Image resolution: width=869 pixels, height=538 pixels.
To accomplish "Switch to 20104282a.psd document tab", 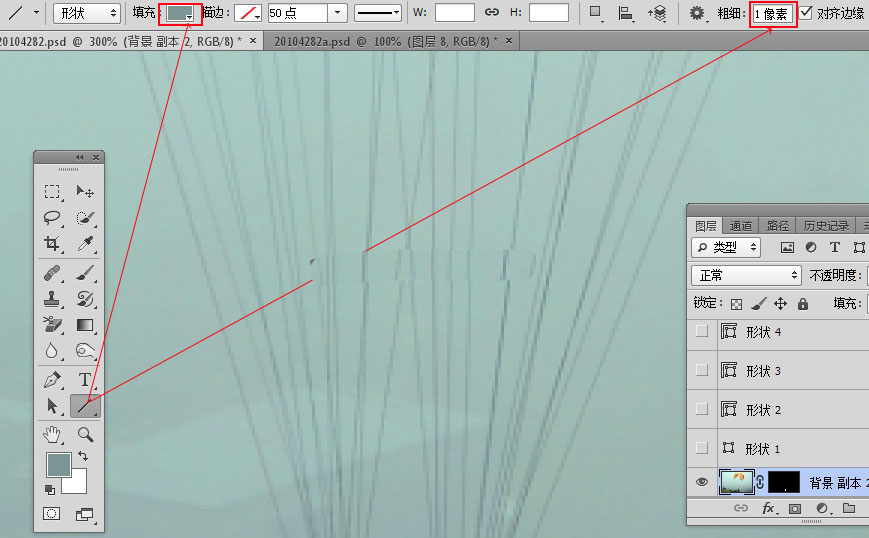I will (x=380, y=41).
